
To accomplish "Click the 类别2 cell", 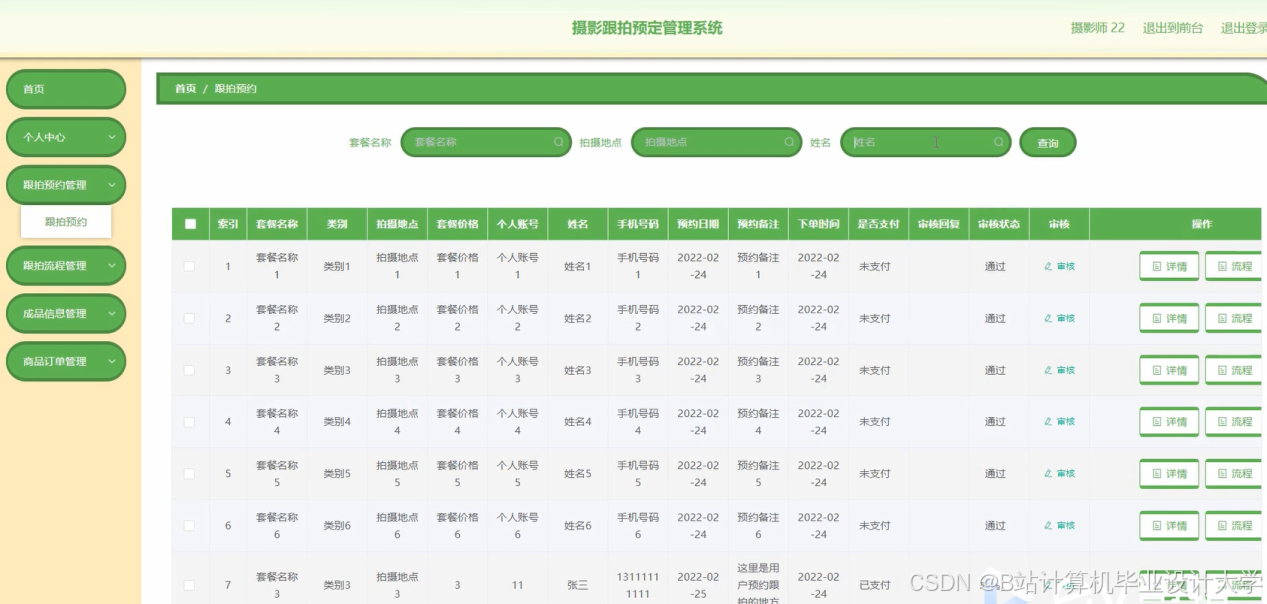I will pos(337,318).
